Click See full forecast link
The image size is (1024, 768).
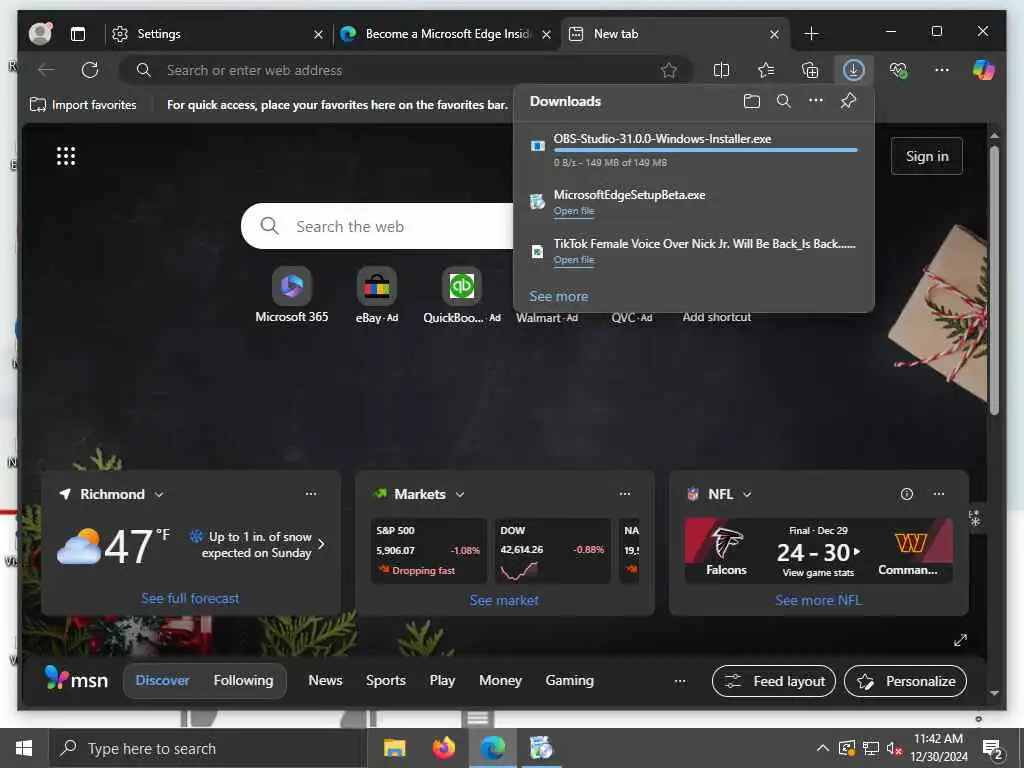(190, 598)
